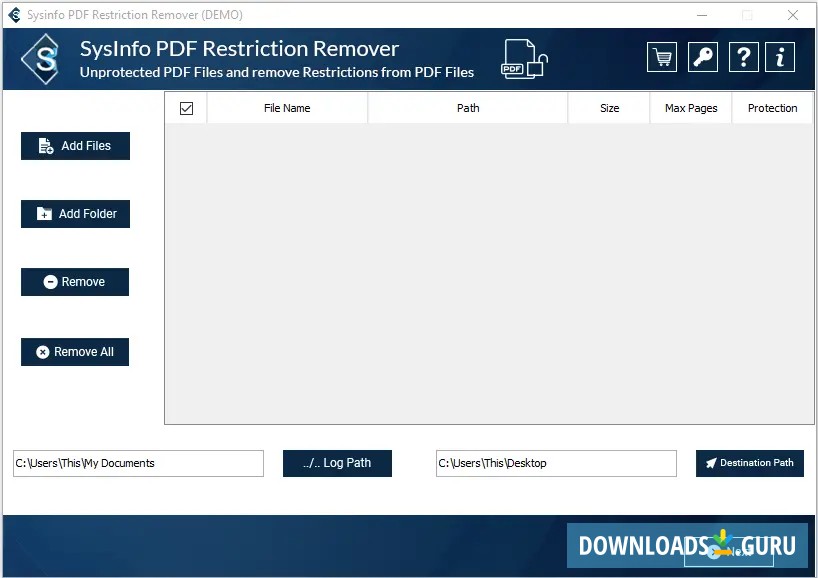Close the Sysinfo PDF Restriction Remover window
Screen dimensions: 818x578
click(793, 15)
